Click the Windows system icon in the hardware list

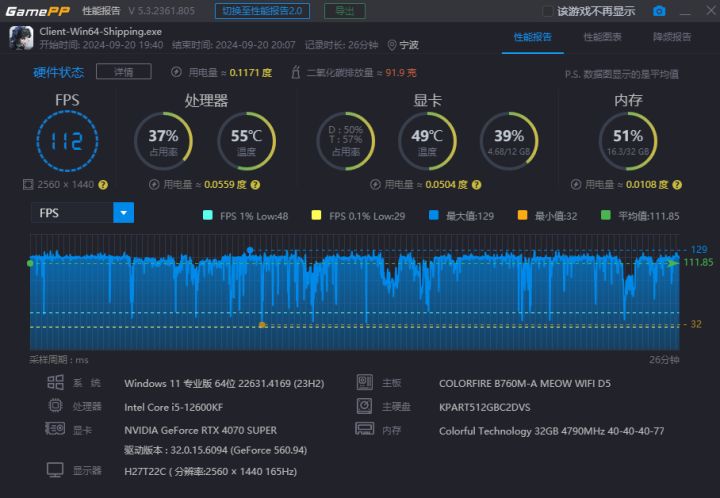pyautogui.click(x=56, y=382)
